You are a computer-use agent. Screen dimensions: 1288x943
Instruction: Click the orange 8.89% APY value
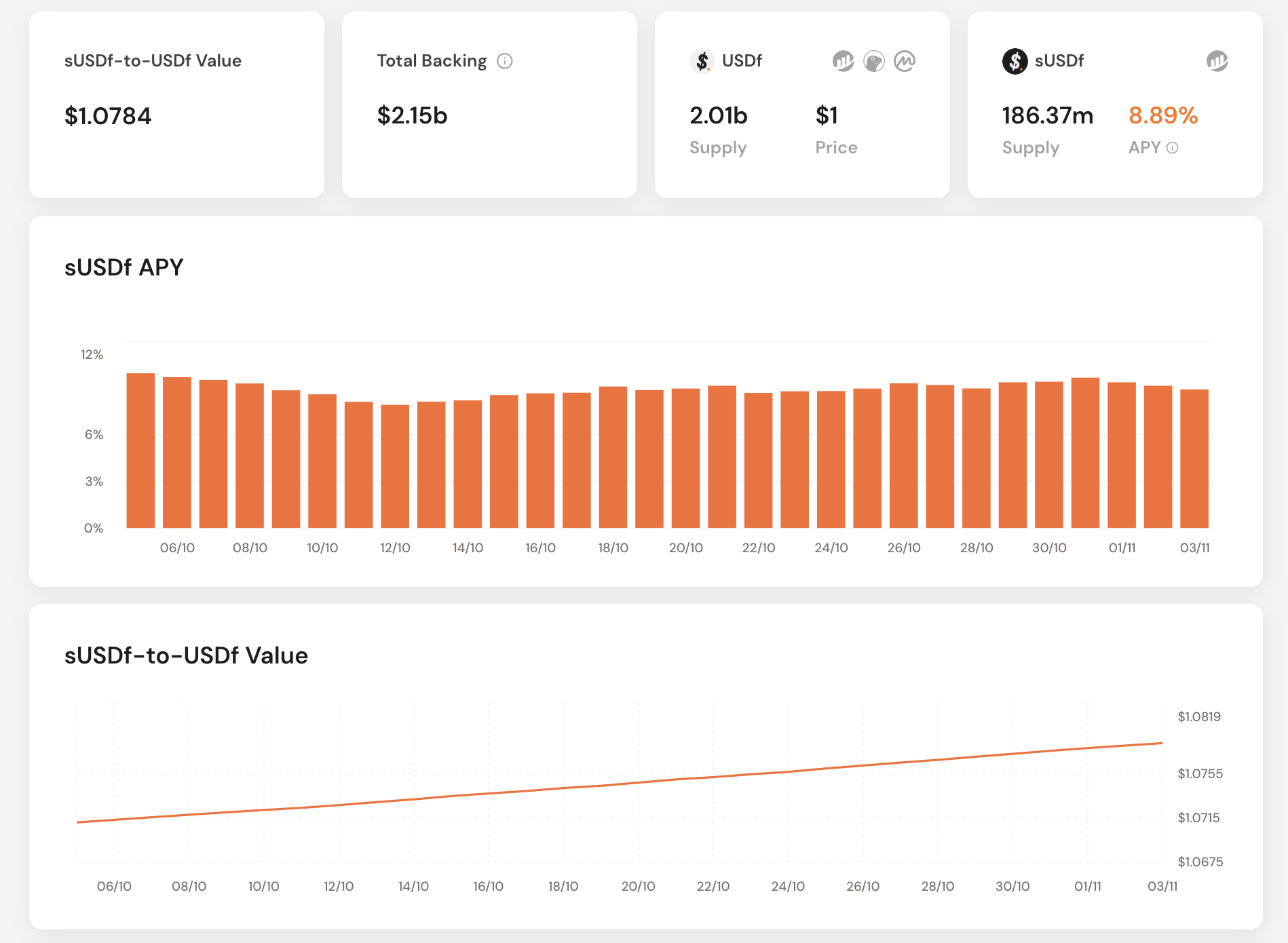coord(1162,116)
